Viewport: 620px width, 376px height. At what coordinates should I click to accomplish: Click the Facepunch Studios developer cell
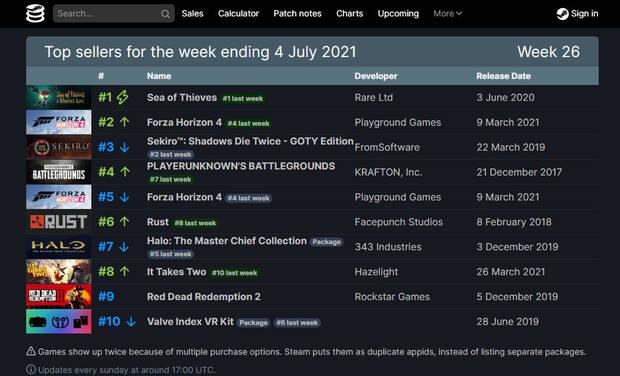(x=399, y=222)
